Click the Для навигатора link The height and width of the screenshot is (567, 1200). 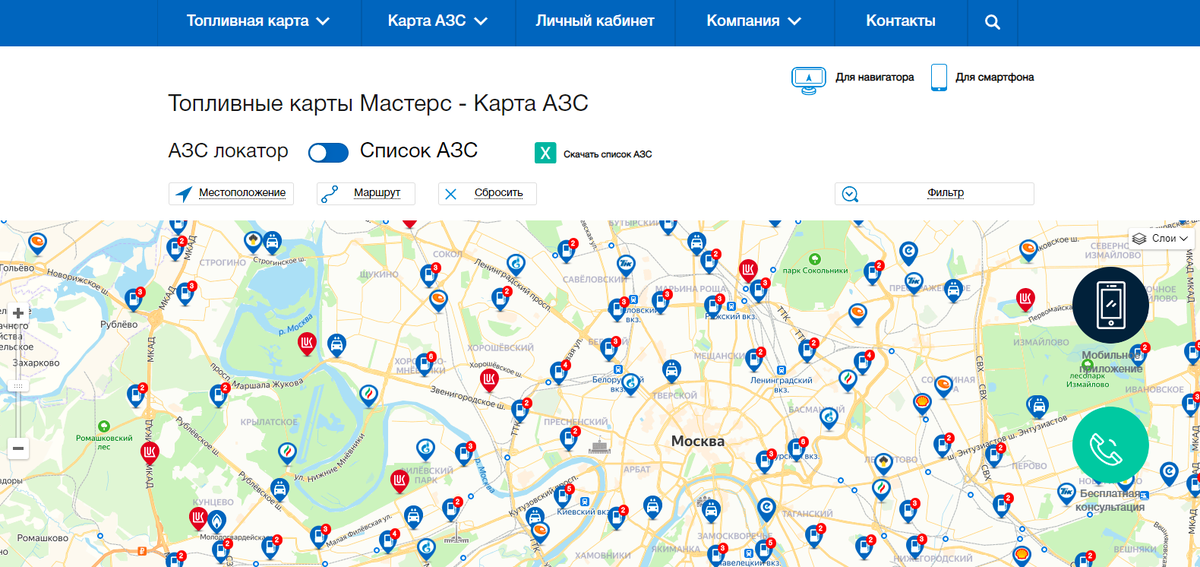pos(875,77)
